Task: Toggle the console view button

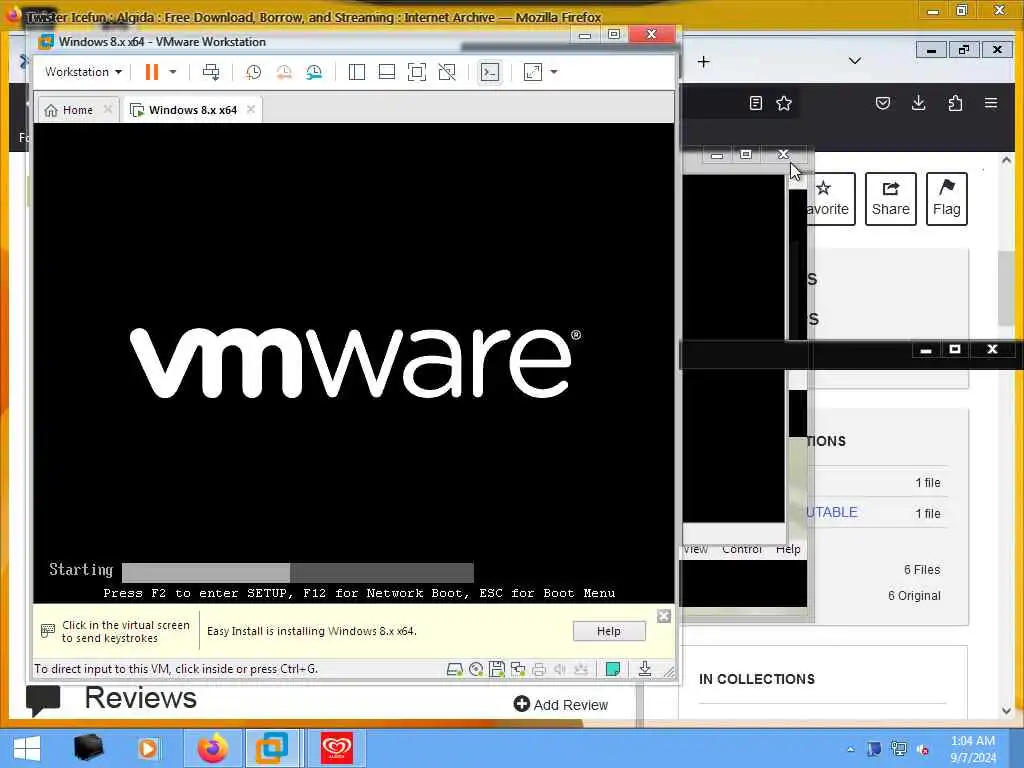Action: [x=490, y=72]
